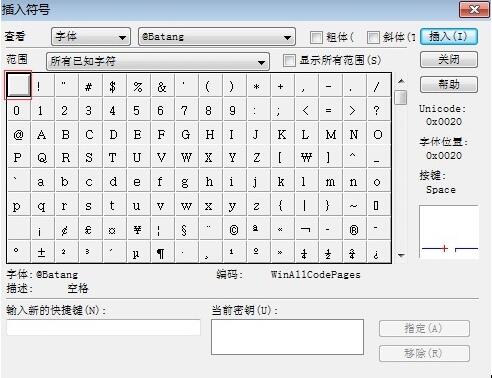This screenshot has width=492, height=378.
Task: Choose the percent % symbol cell
Action: (138, 86)
